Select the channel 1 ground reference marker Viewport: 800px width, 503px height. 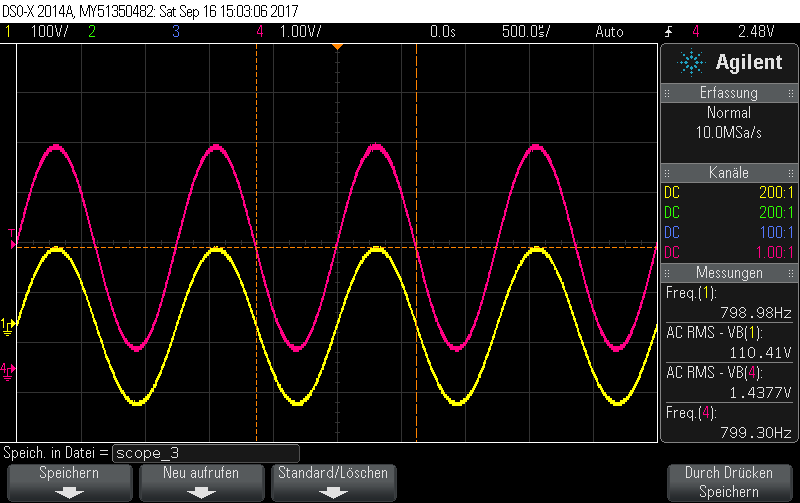coord(8,327)
